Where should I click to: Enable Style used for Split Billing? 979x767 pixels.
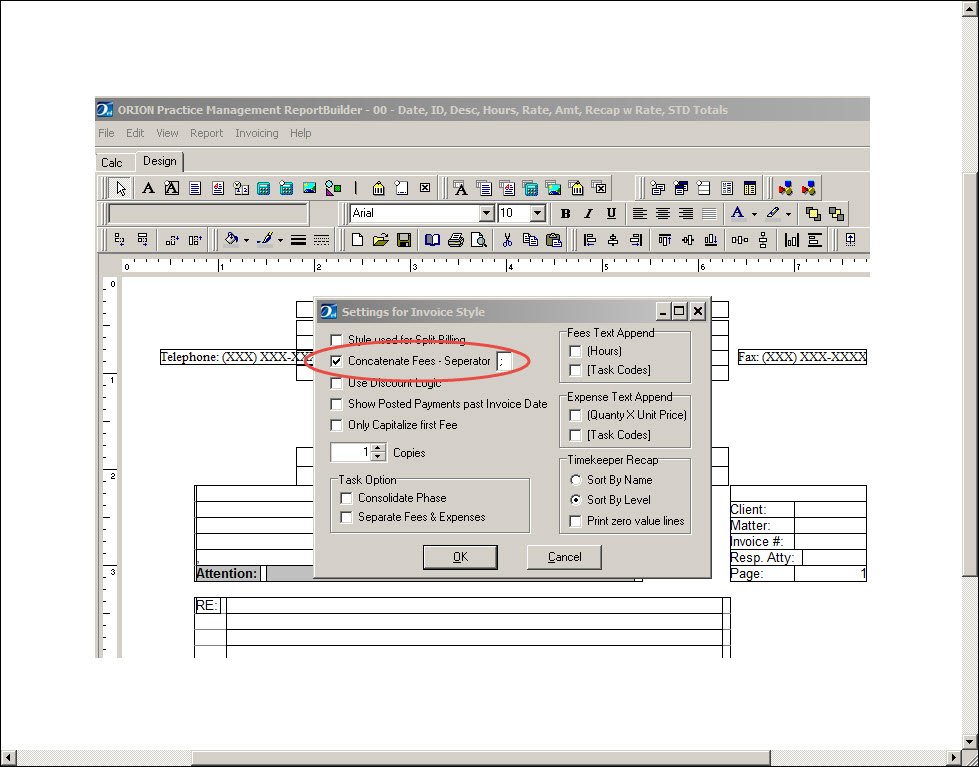[337, 340]
